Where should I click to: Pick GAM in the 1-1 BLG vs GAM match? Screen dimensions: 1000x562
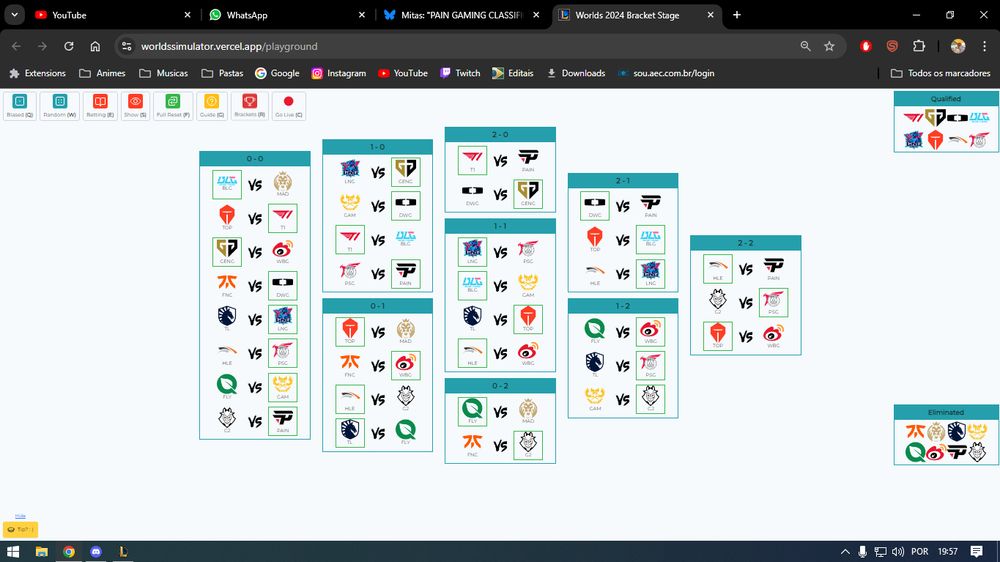[528, 286]
